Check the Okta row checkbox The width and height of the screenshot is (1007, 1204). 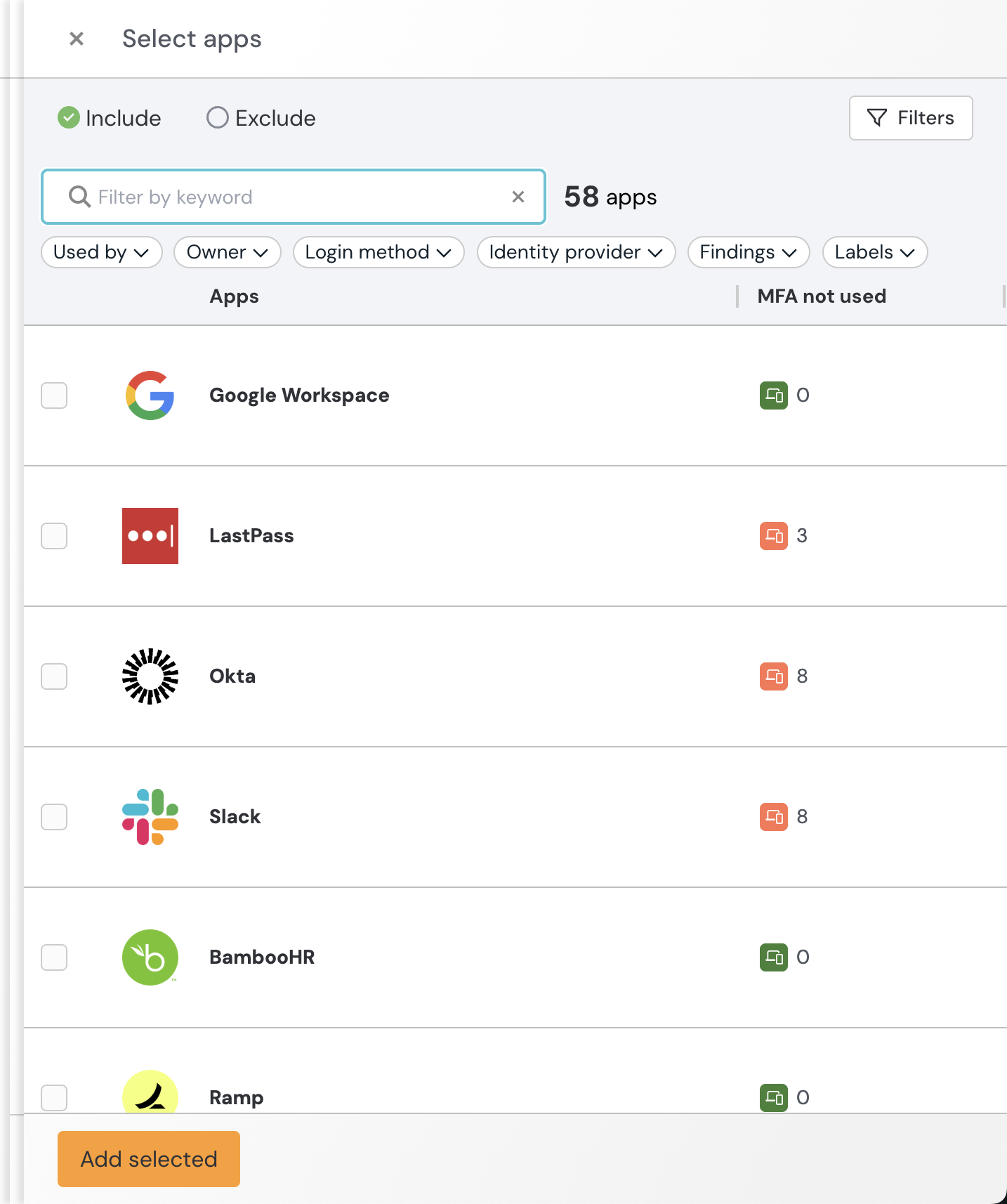[x=54, y=676]
